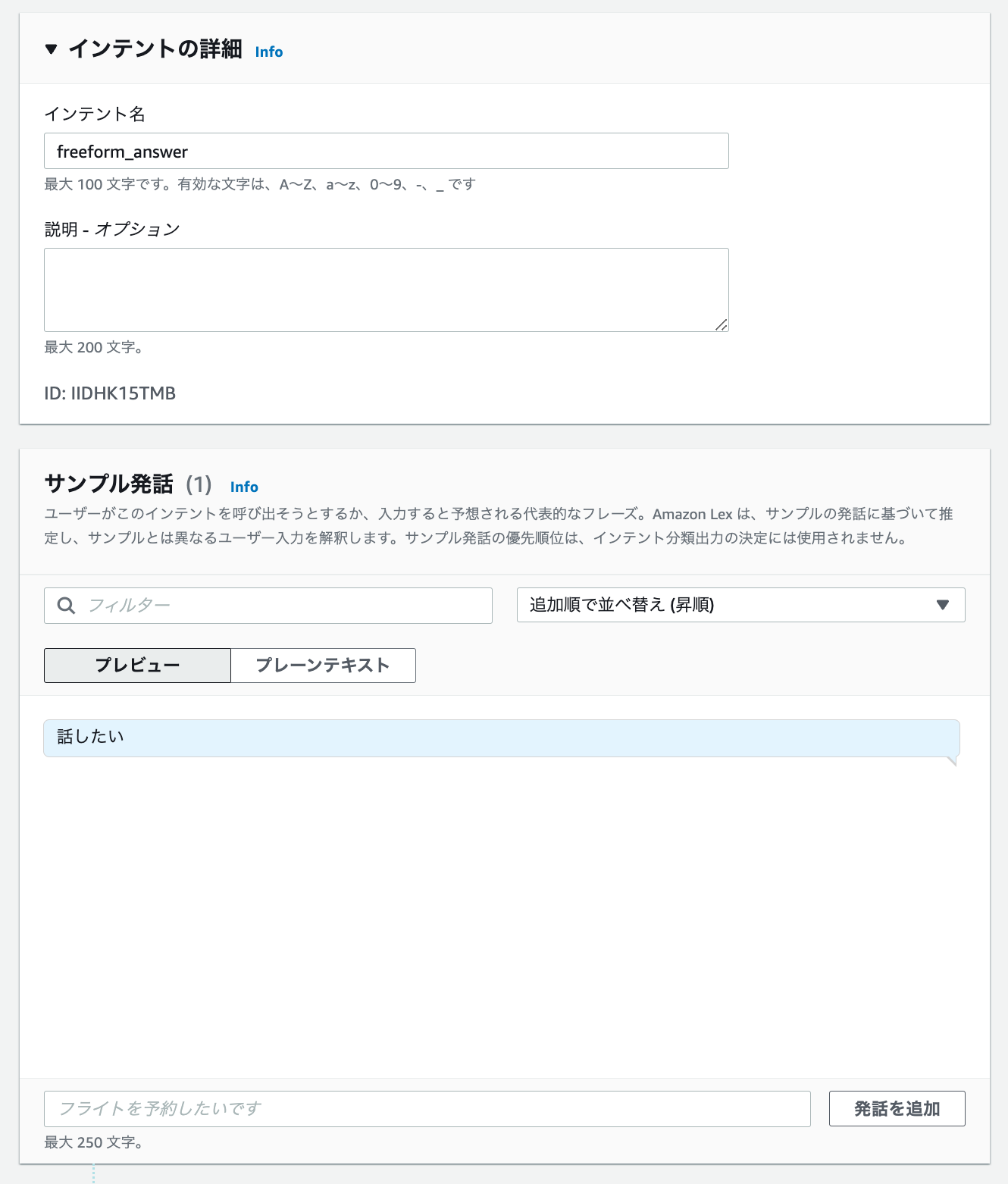The width and height of the screenshot is (1008, 1184).
Task: Click the 発話を追加 button
Action: [897, 1108]
